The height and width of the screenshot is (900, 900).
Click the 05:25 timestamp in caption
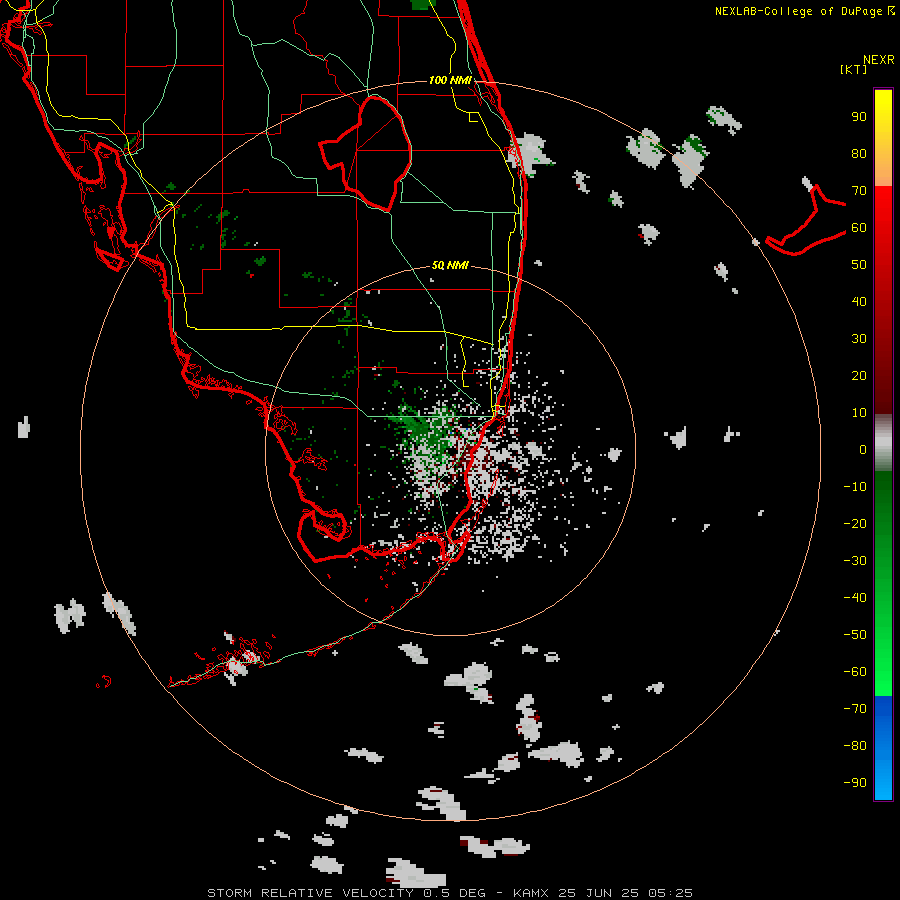[670, 893]
